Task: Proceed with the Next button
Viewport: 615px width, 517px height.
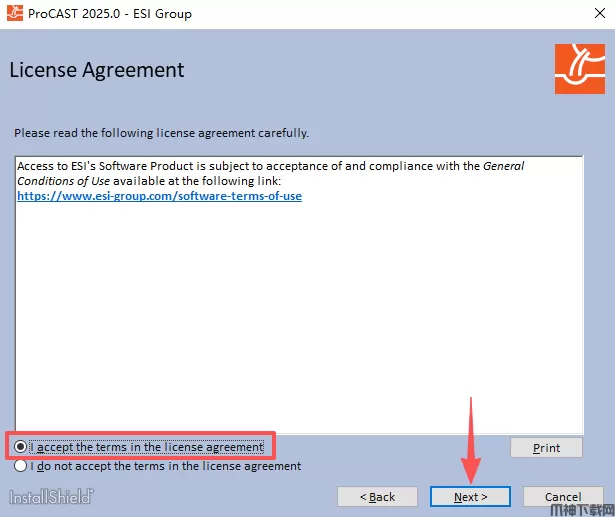Action: tap(470, 497)
